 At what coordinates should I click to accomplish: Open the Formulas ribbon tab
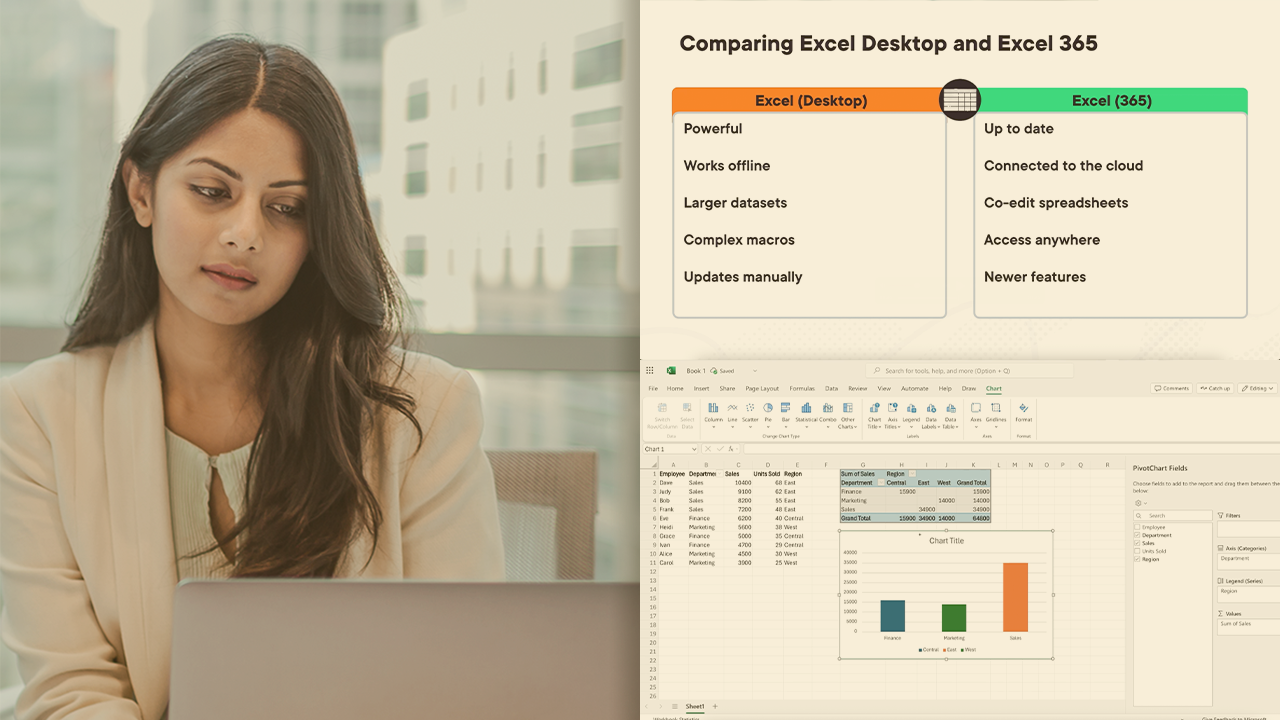[x=801, y=388]
